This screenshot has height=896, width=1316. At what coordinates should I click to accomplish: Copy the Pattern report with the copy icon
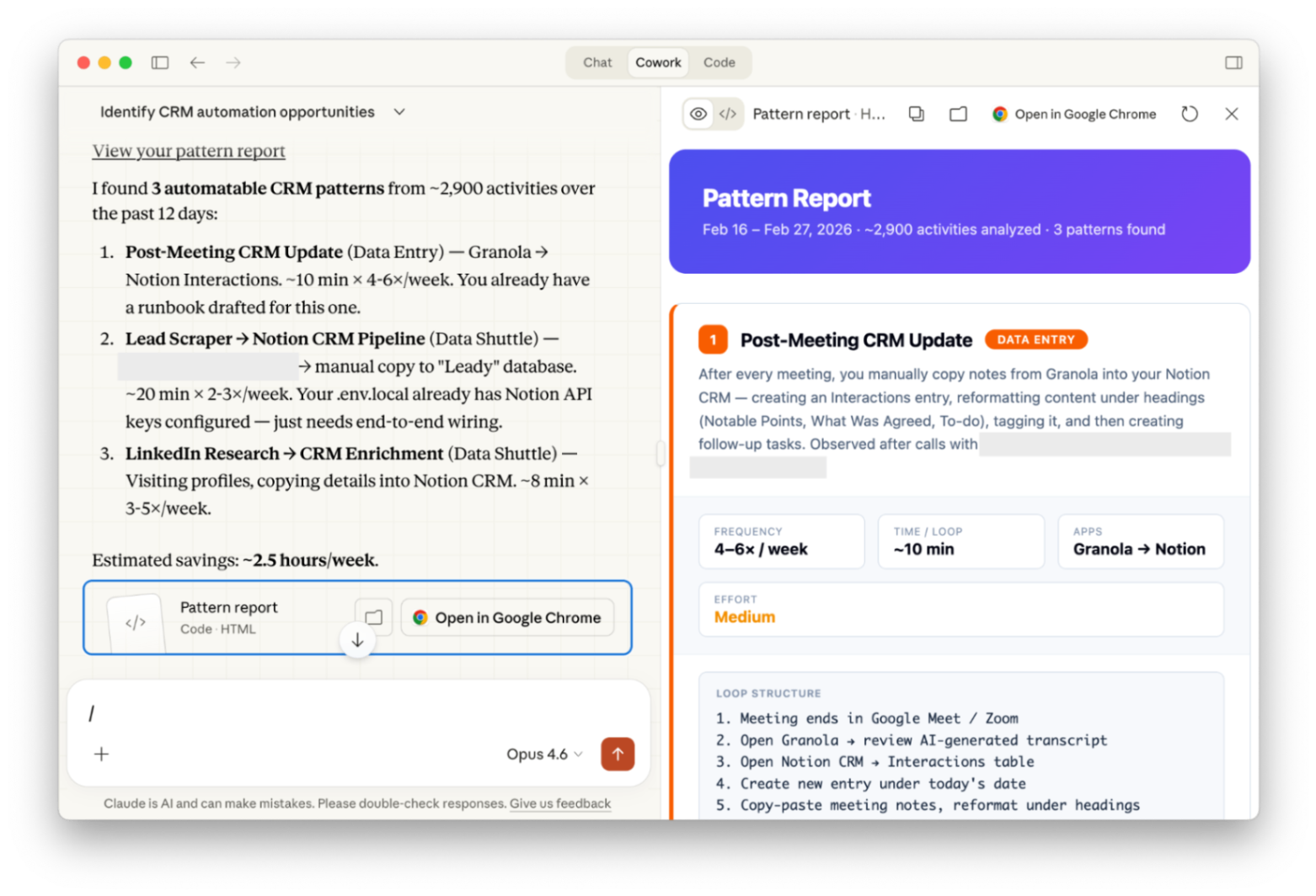coord(916,114)
